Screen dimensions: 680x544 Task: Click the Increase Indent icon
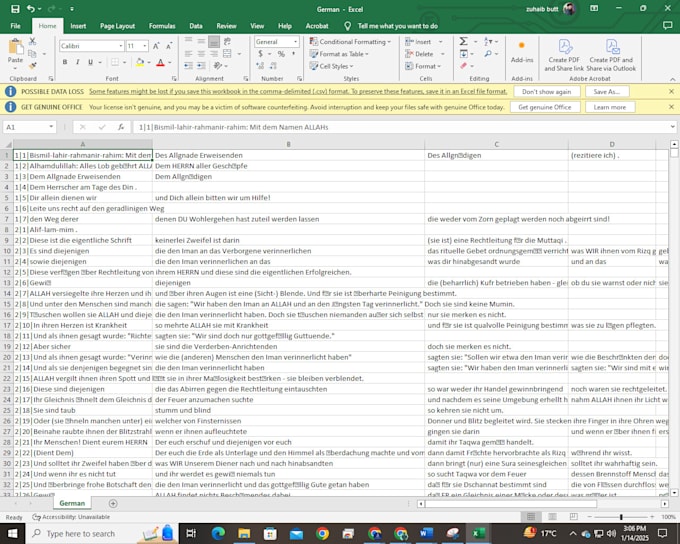[201, 66]
